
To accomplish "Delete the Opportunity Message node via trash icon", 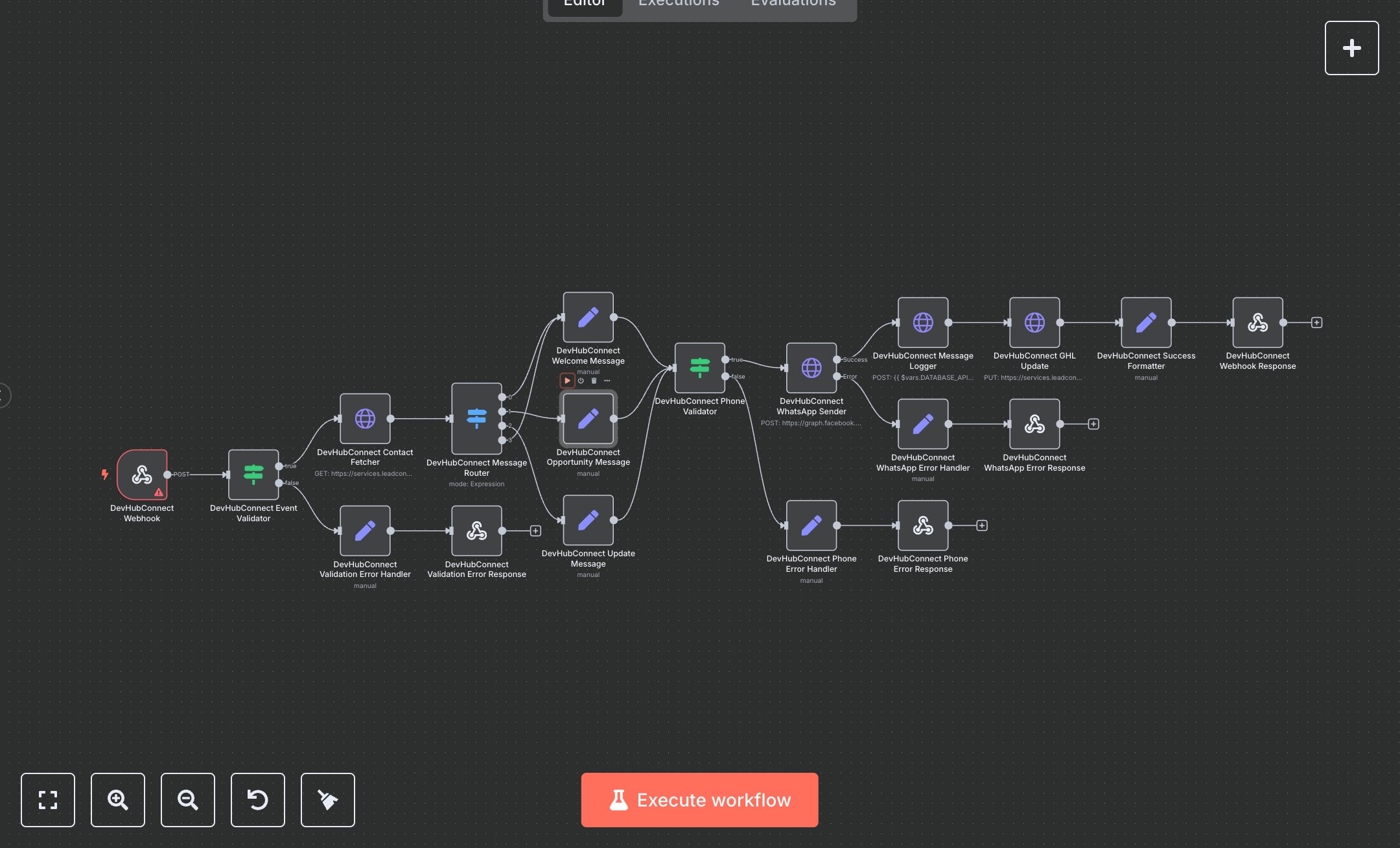I will point(594,381).
